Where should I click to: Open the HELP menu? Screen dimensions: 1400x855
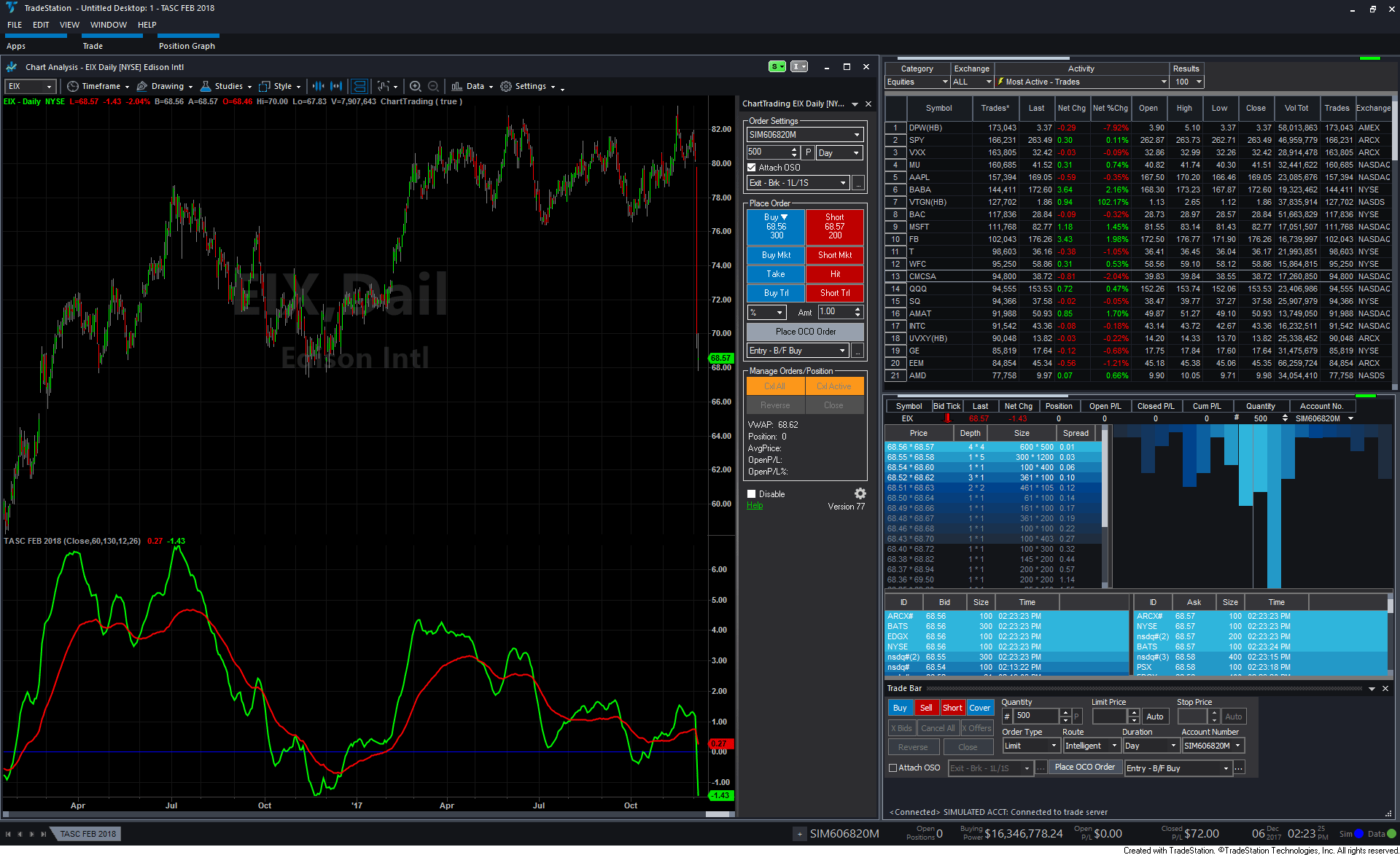coord(147,25)
